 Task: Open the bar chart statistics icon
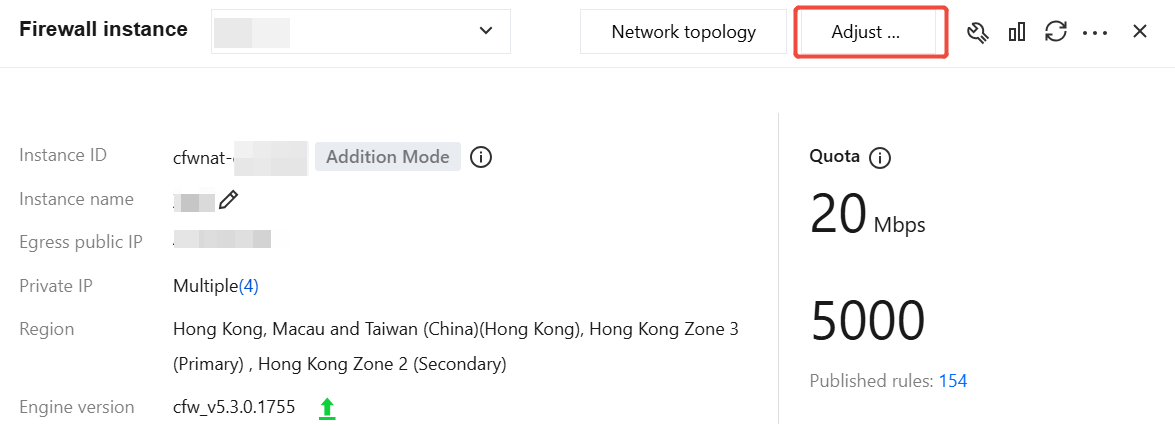pyautogui.click(x=1017, y=32)
